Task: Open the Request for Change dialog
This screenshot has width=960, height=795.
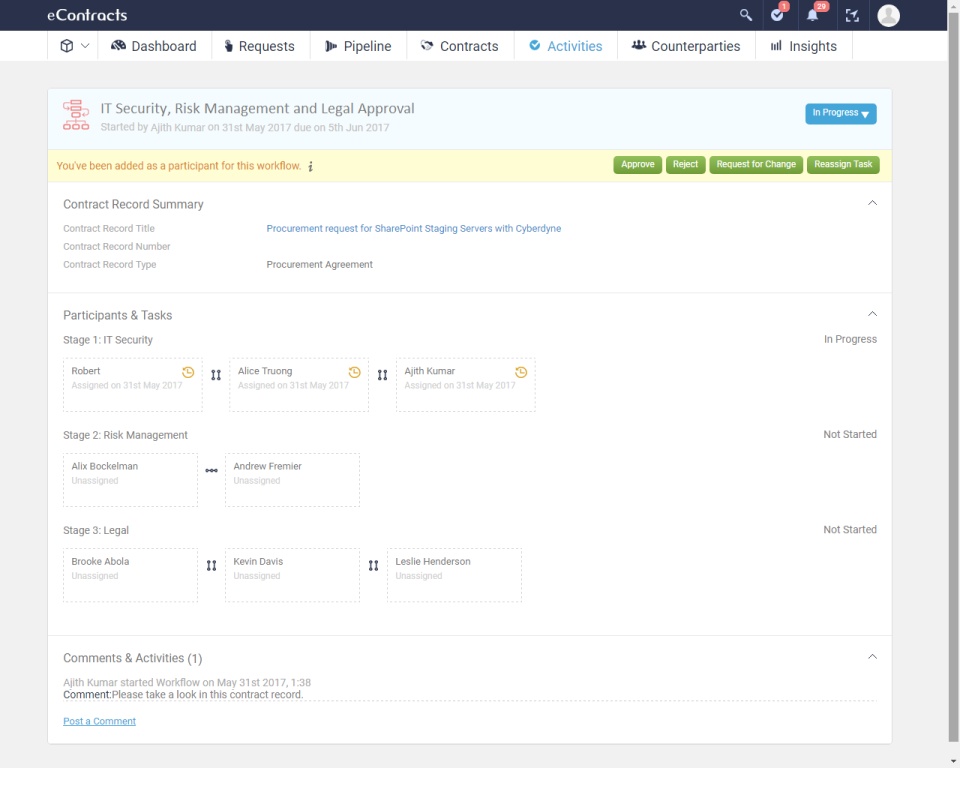Action: pos(755,165)
